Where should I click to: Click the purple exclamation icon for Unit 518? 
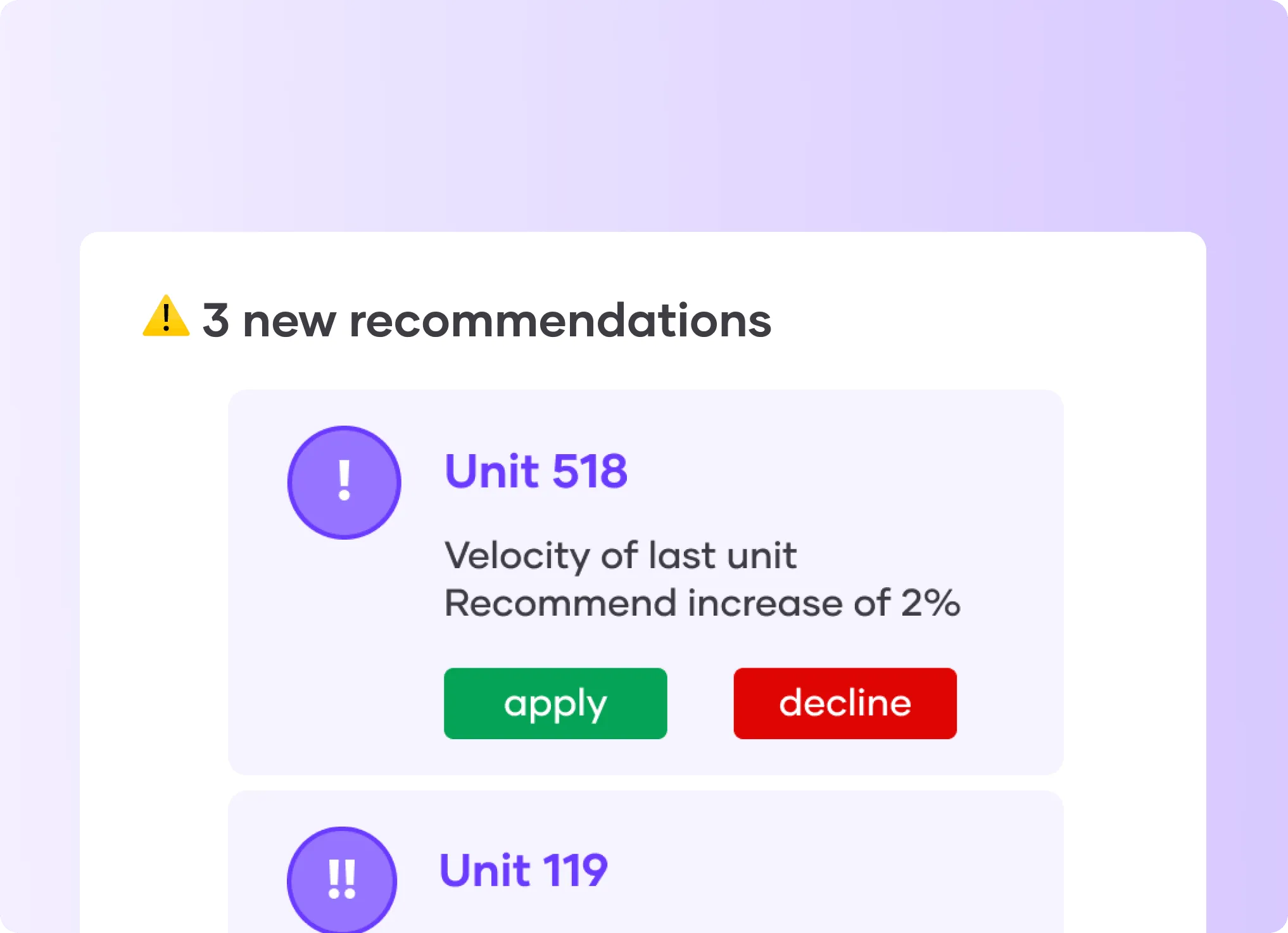coord(344,483)
